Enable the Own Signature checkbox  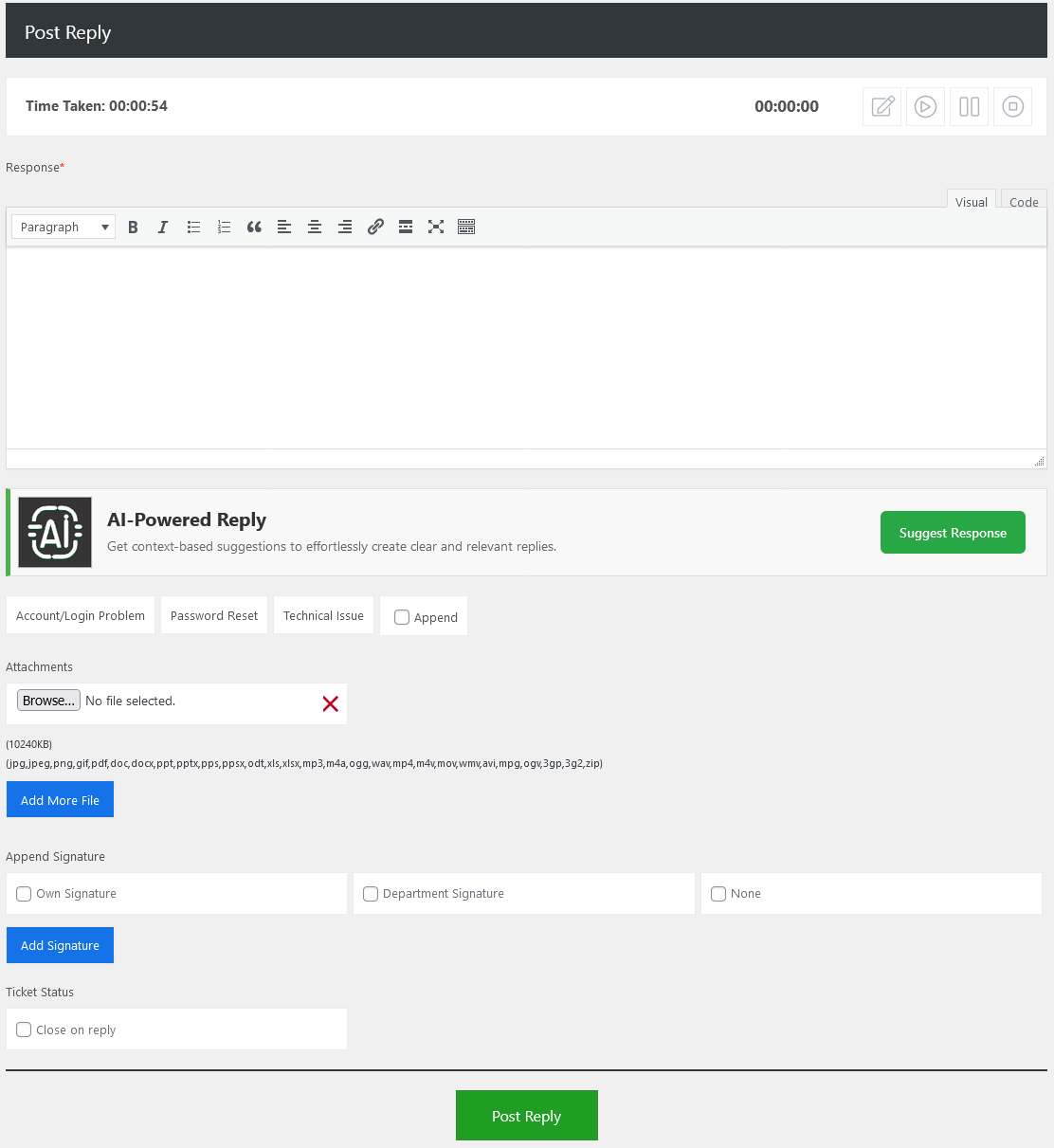click(25, 894)
